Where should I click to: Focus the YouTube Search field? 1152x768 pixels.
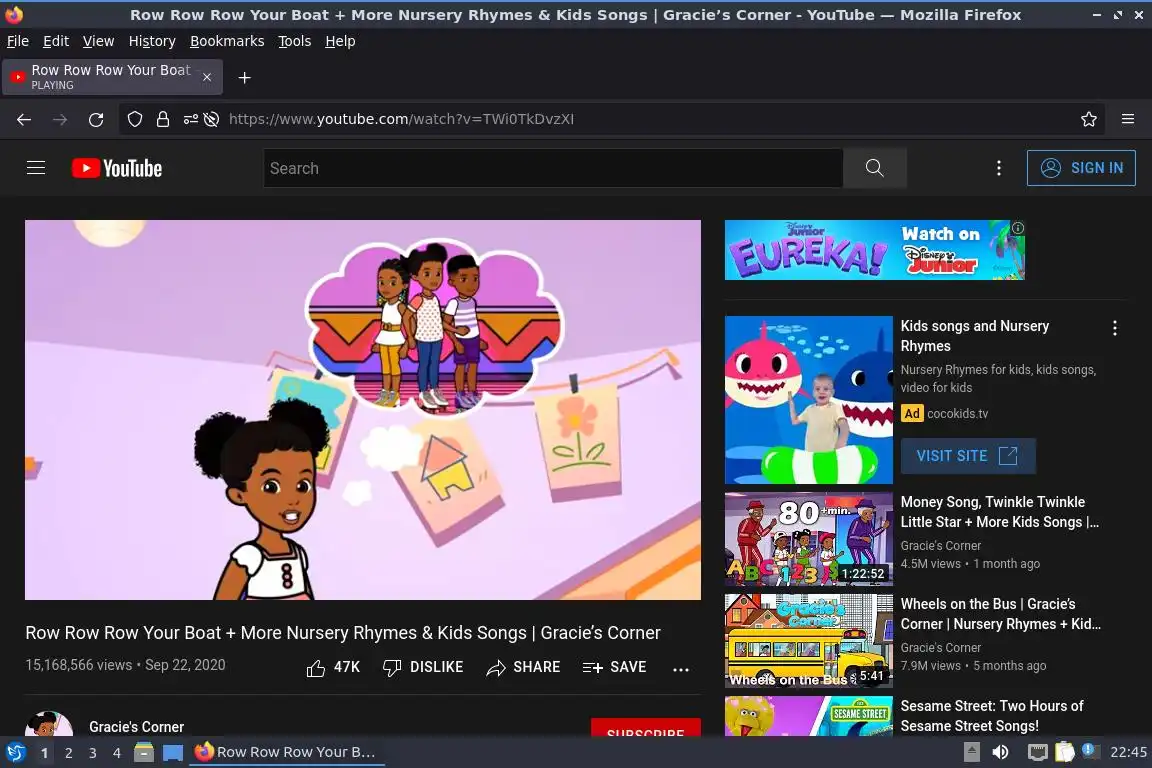click(553, 168)
